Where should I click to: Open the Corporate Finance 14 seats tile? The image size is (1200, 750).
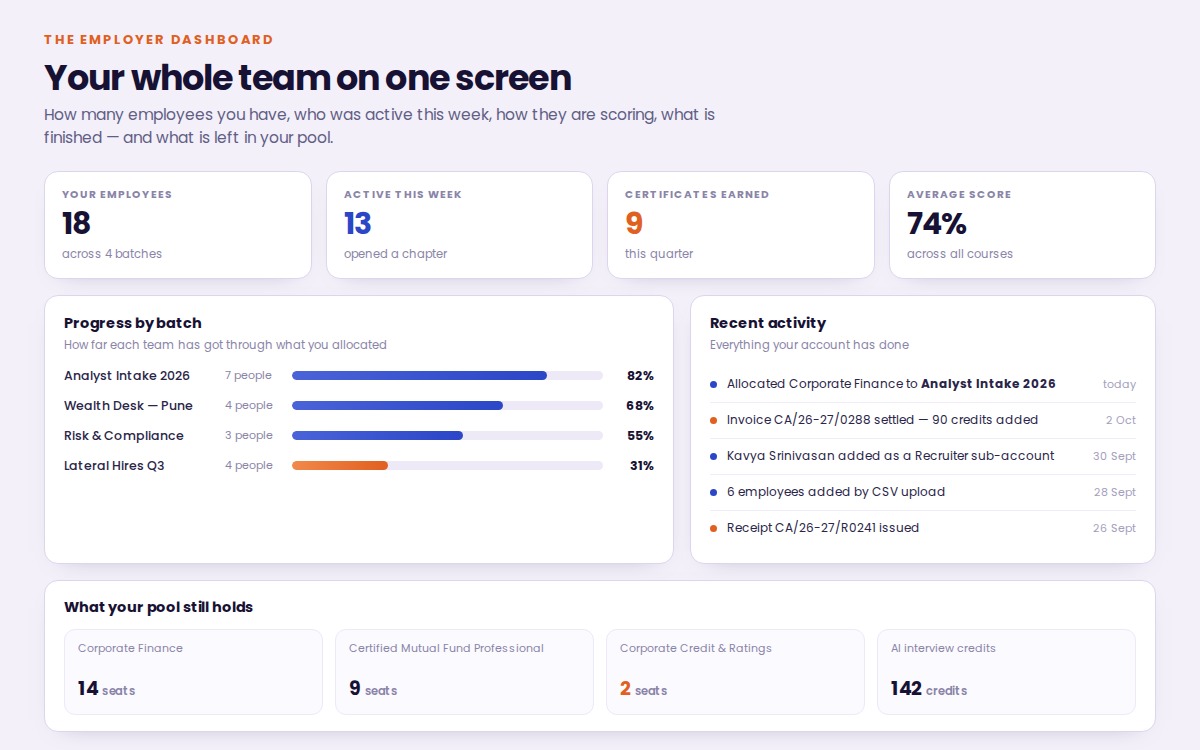pyautogui.click(x=193, y=672)
